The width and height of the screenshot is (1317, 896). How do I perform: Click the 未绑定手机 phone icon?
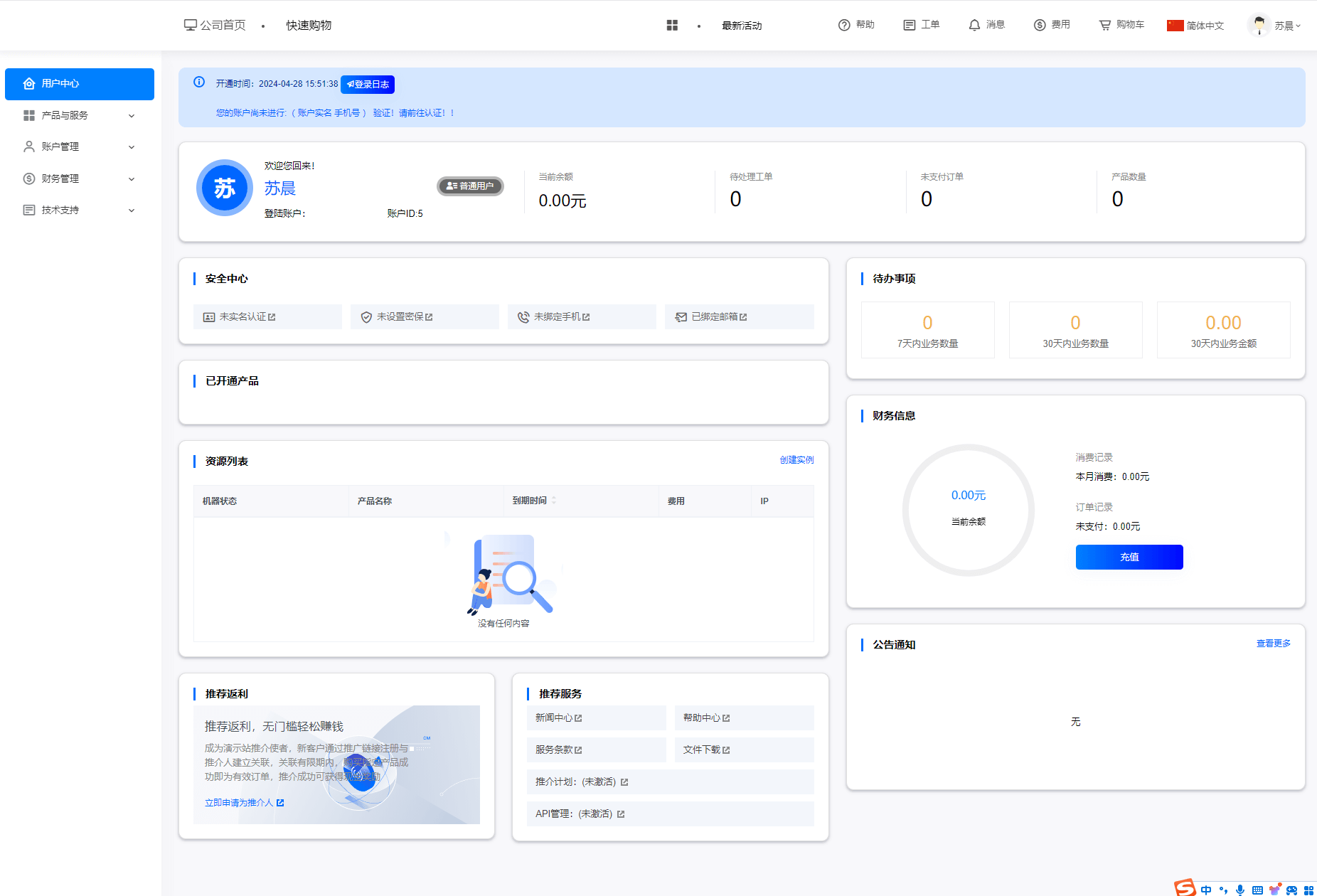coord(523,317)
